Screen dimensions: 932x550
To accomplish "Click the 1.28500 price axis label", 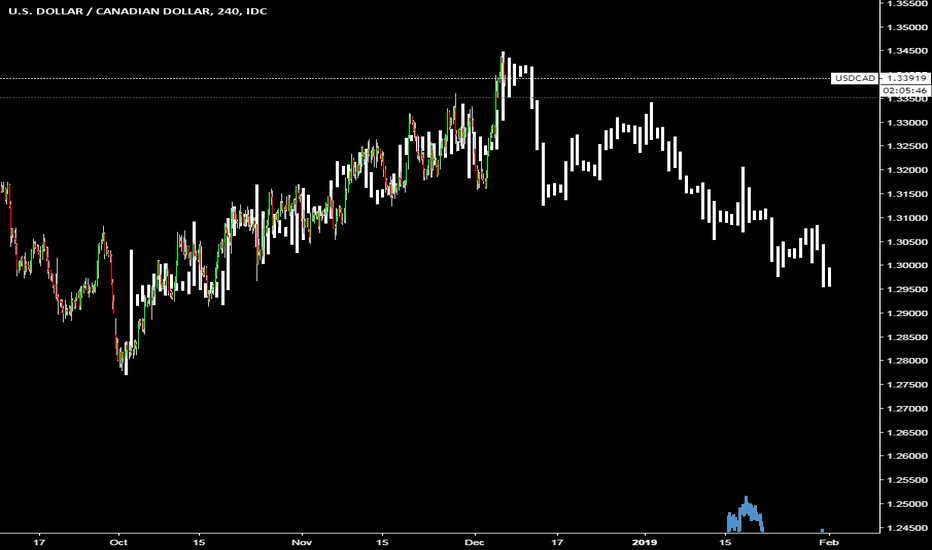I will (x=907, y=337).
